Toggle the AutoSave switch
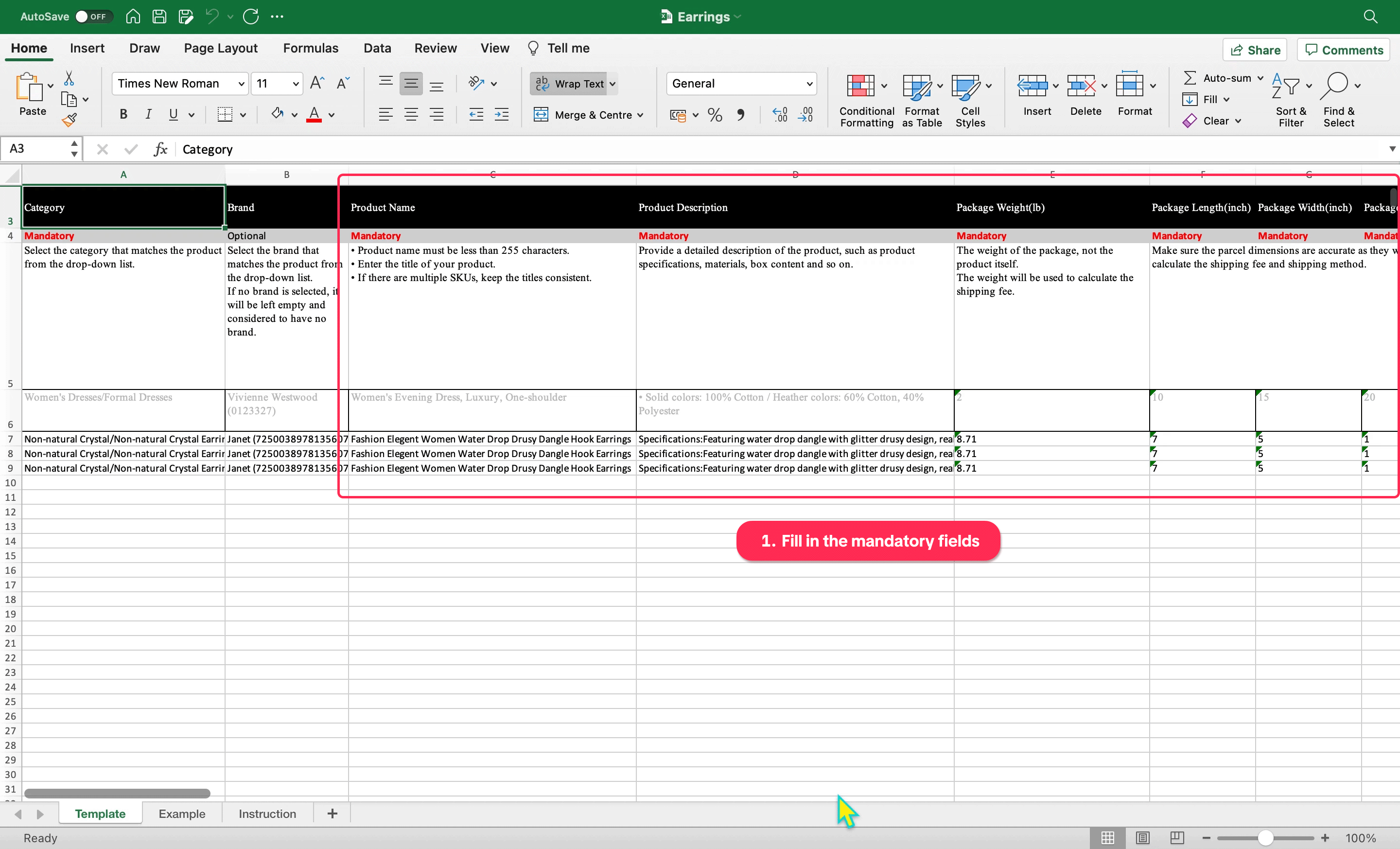 pos(93,17)
